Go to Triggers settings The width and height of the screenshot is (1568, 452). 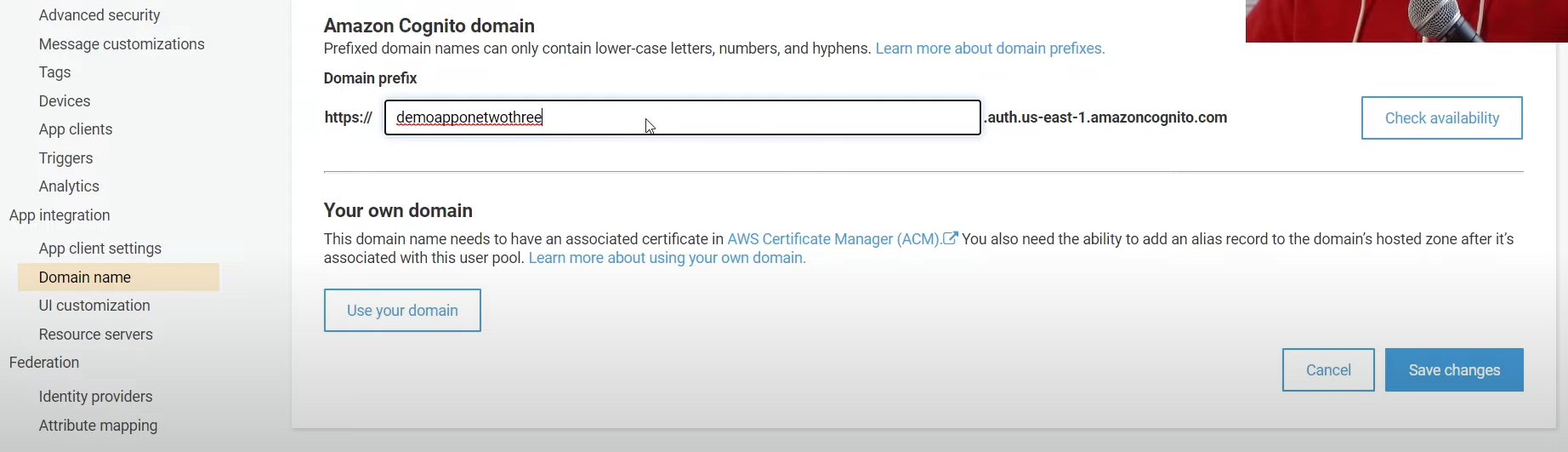tap(65, 158)
